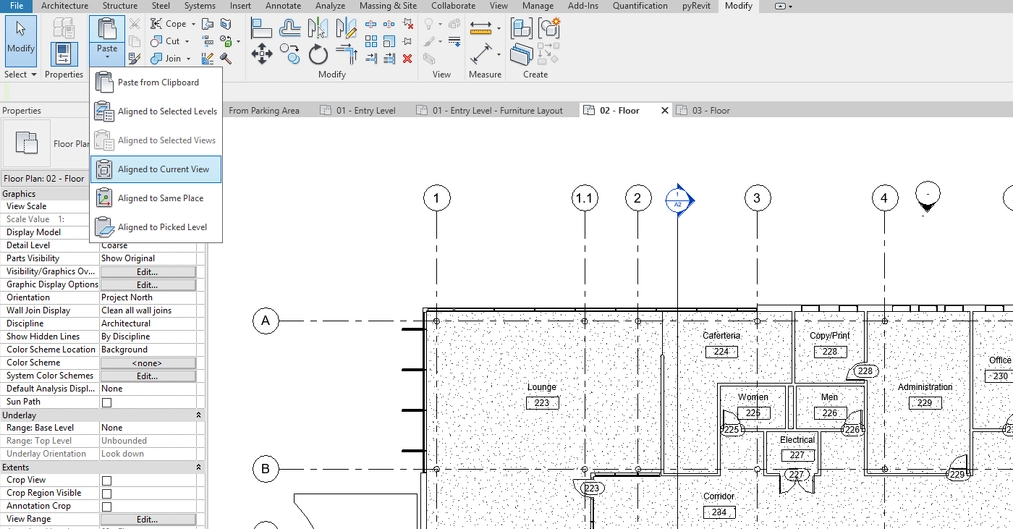Click the Demolish hammer icon

(226, 59)
